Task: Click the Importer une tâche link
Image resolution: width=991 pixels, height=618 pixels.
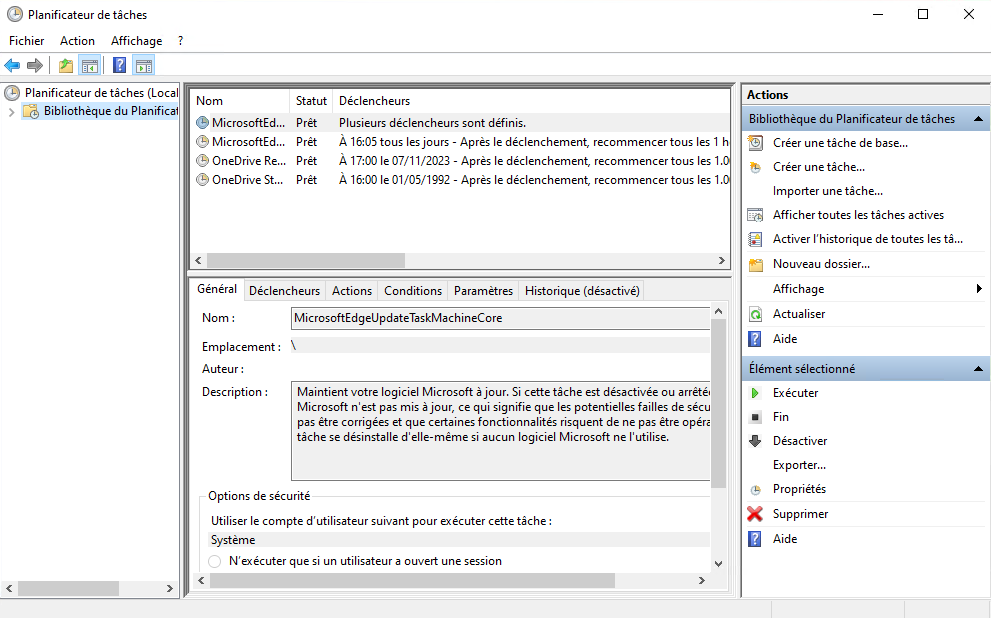Action: pyautogui.click(x=827, y=191)
